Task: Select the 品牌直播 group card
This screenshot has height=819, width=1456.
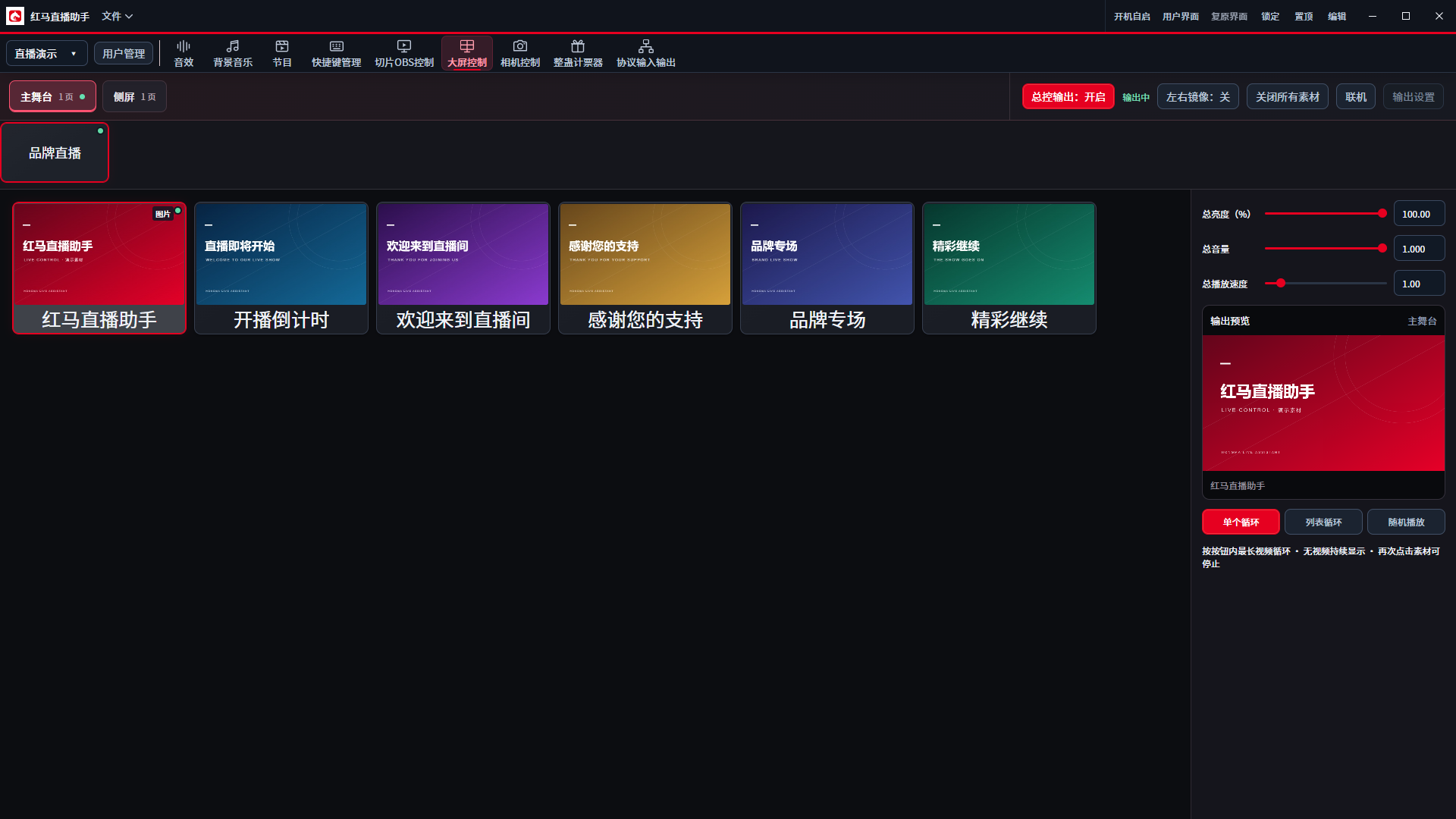Action: pos(55,152)
